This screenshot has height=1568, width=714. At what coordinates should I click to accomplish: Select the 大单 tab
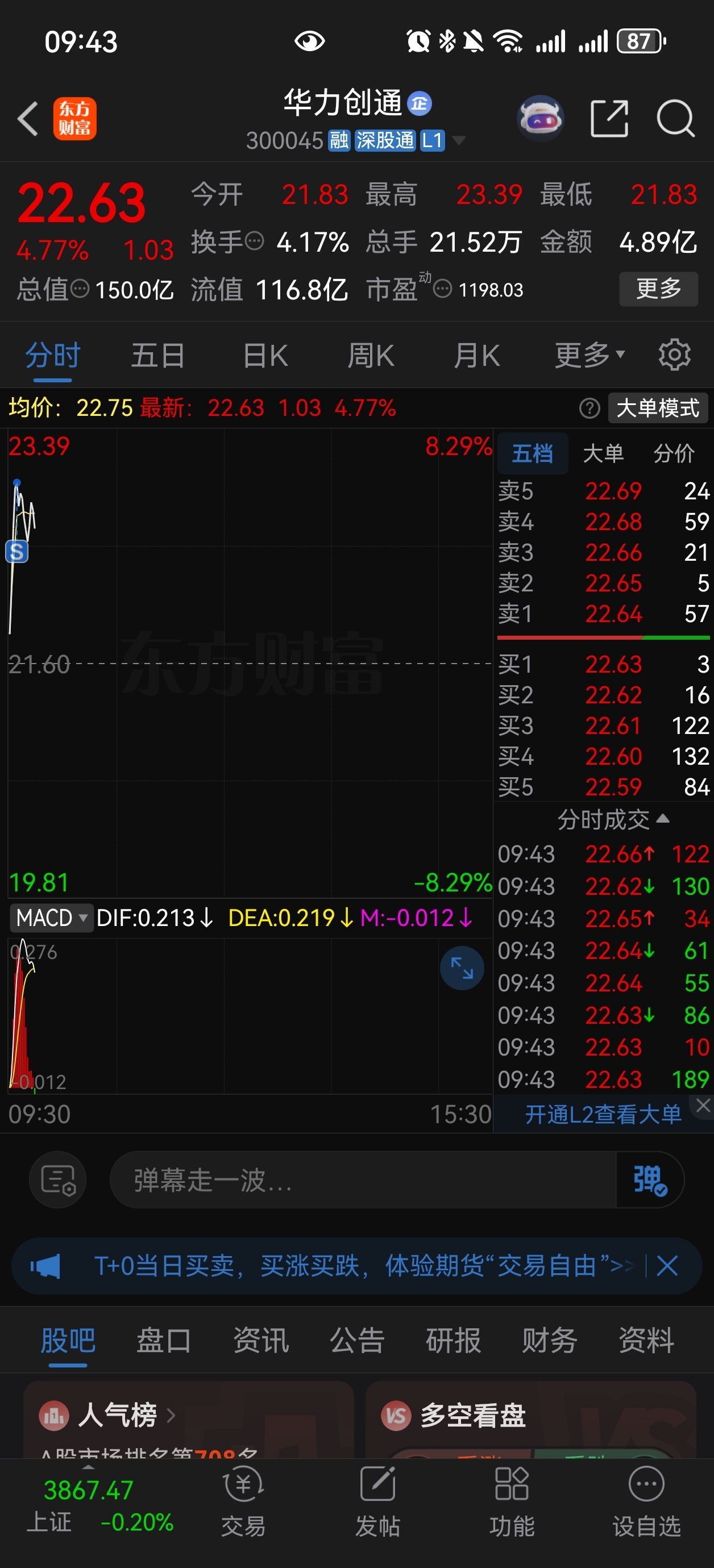[x=603, y=453]
